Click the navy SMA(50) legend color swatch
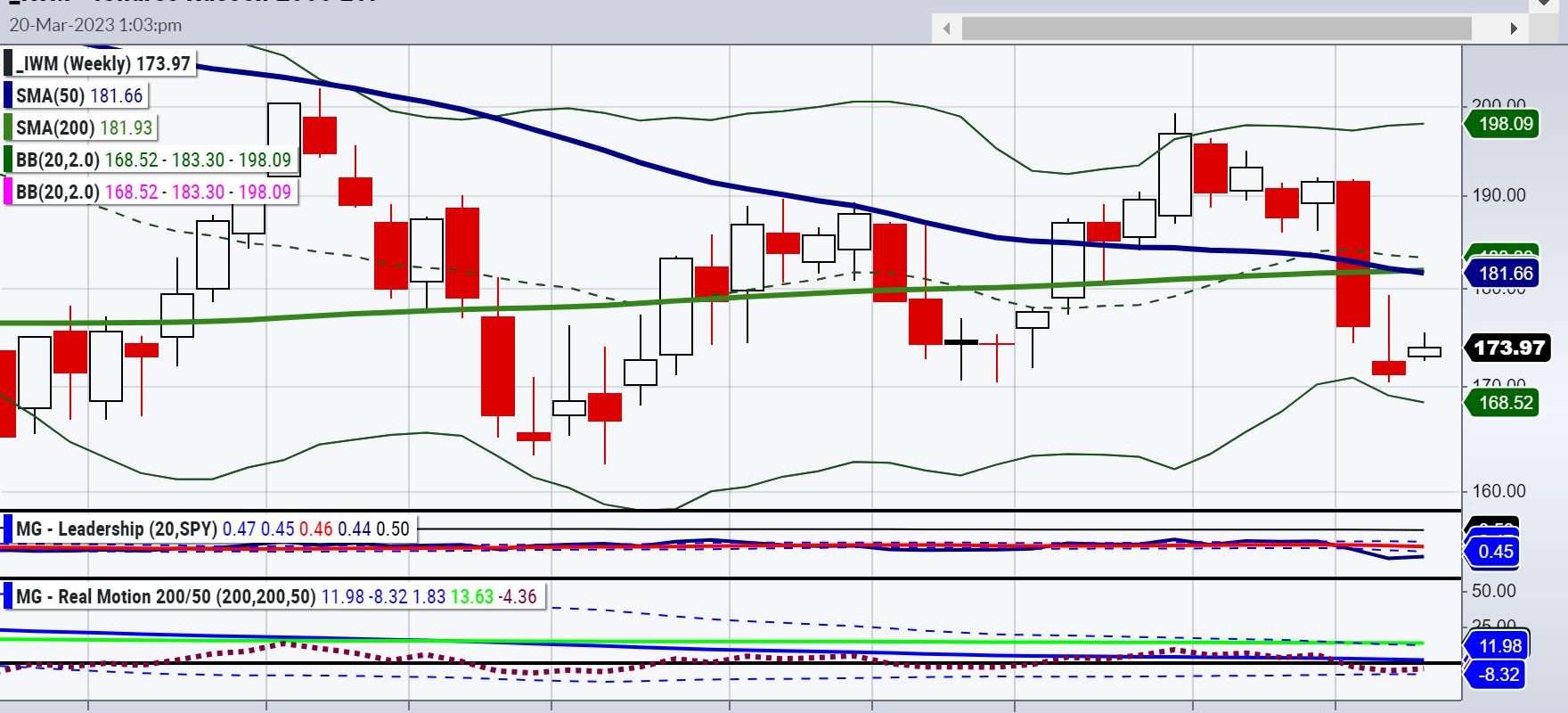Image resolution: width=1568 pixels, height=713 pixels. coord(8,96)
